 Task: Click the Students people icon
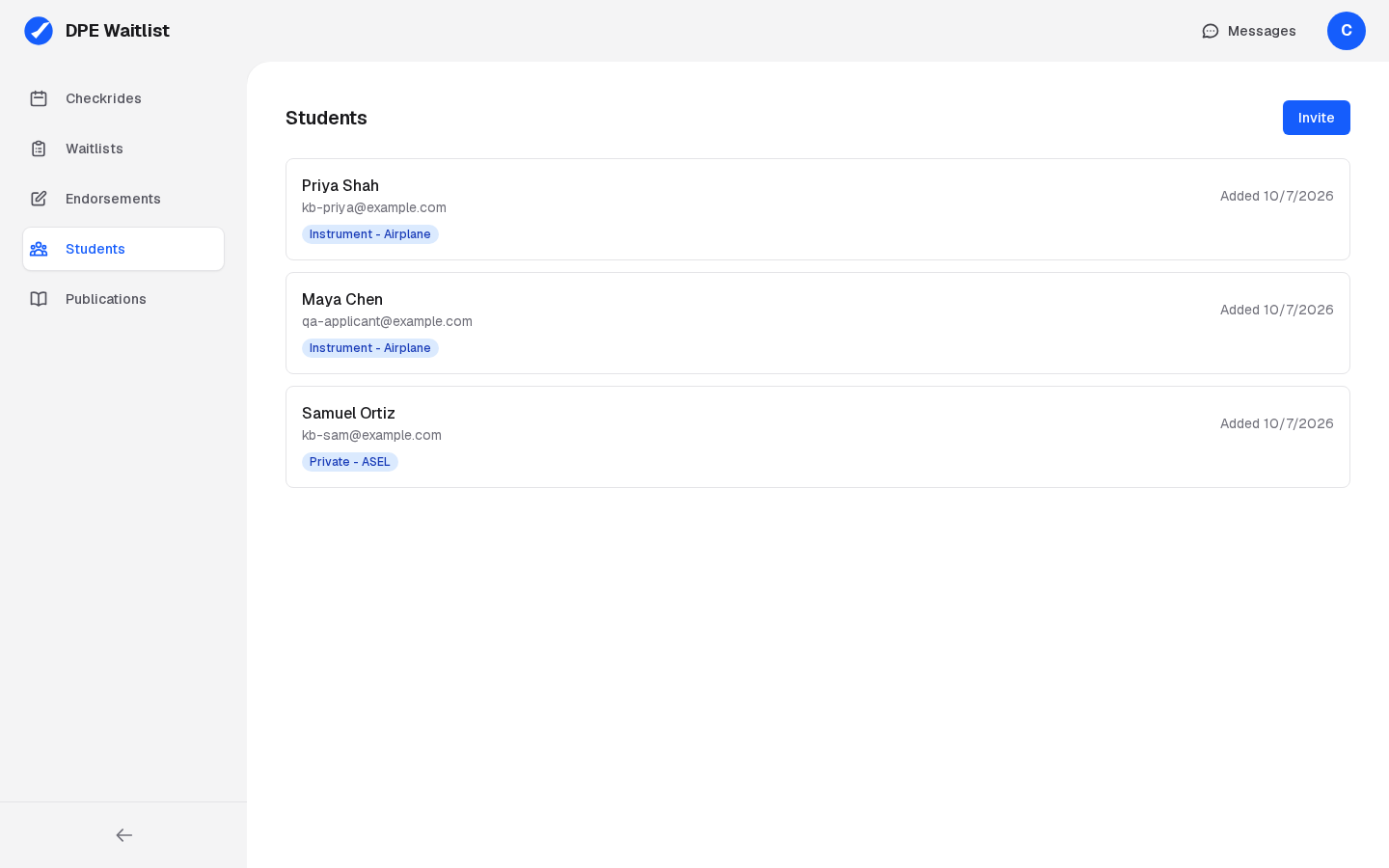(39, 249)
